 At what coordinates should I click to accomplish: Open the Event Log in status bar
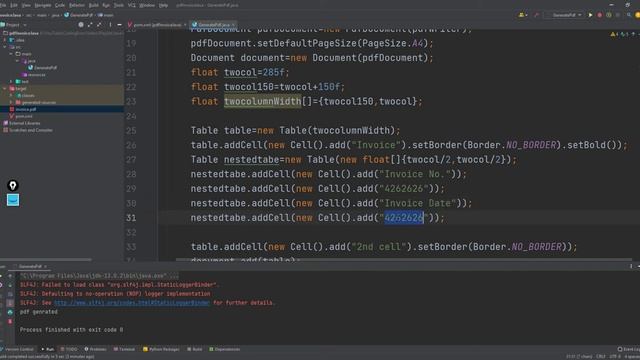pos(629,349)
